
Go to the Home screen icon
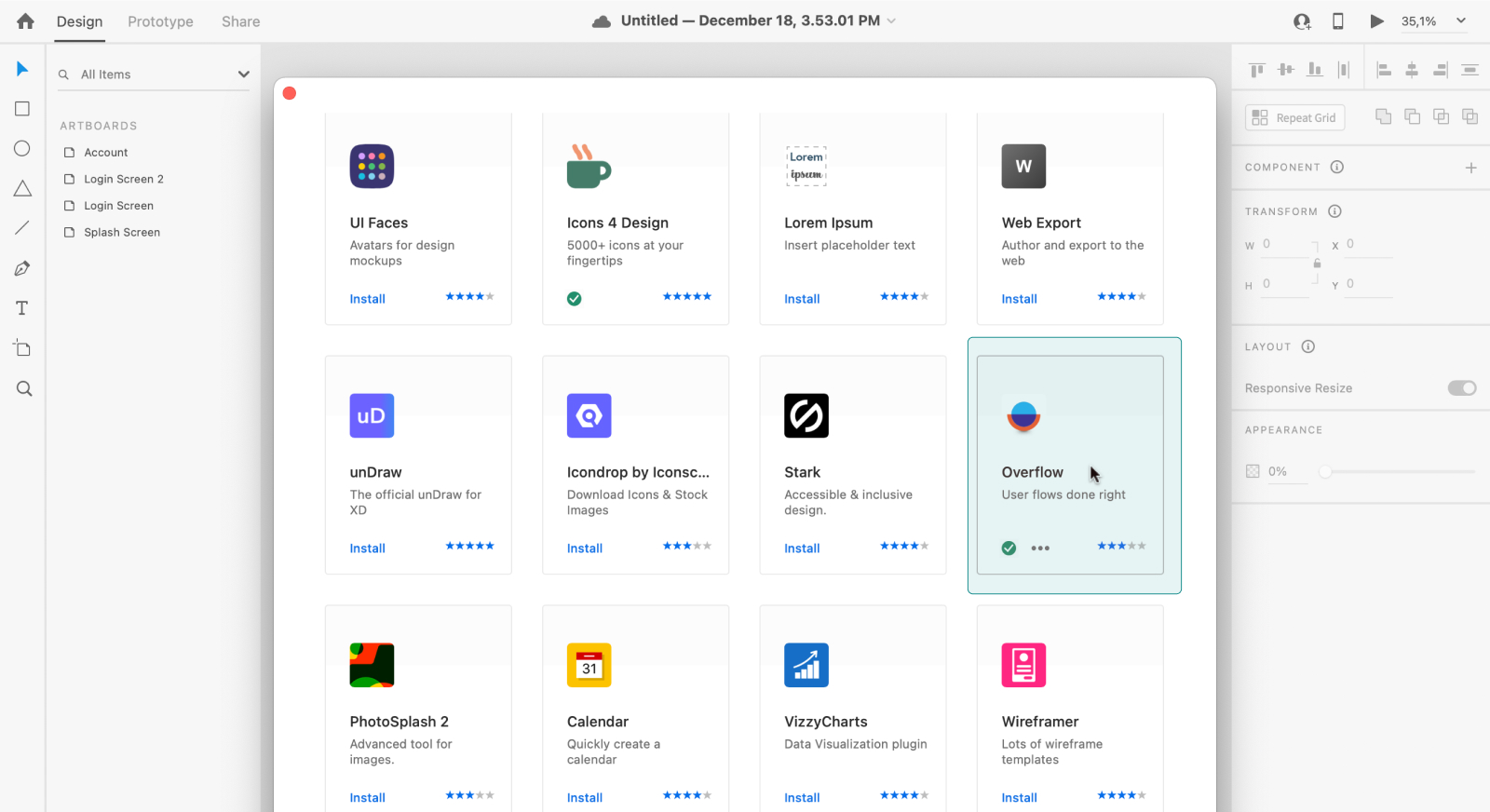click(25, 20)
